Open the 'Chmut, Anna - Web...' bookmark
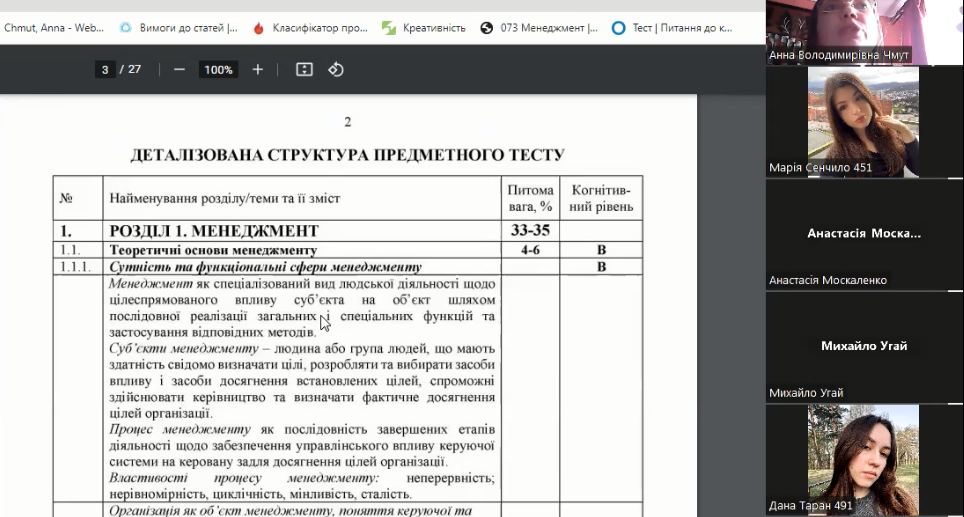The width and height of the screenshot is (964, 517). click(x=54, y=28)
